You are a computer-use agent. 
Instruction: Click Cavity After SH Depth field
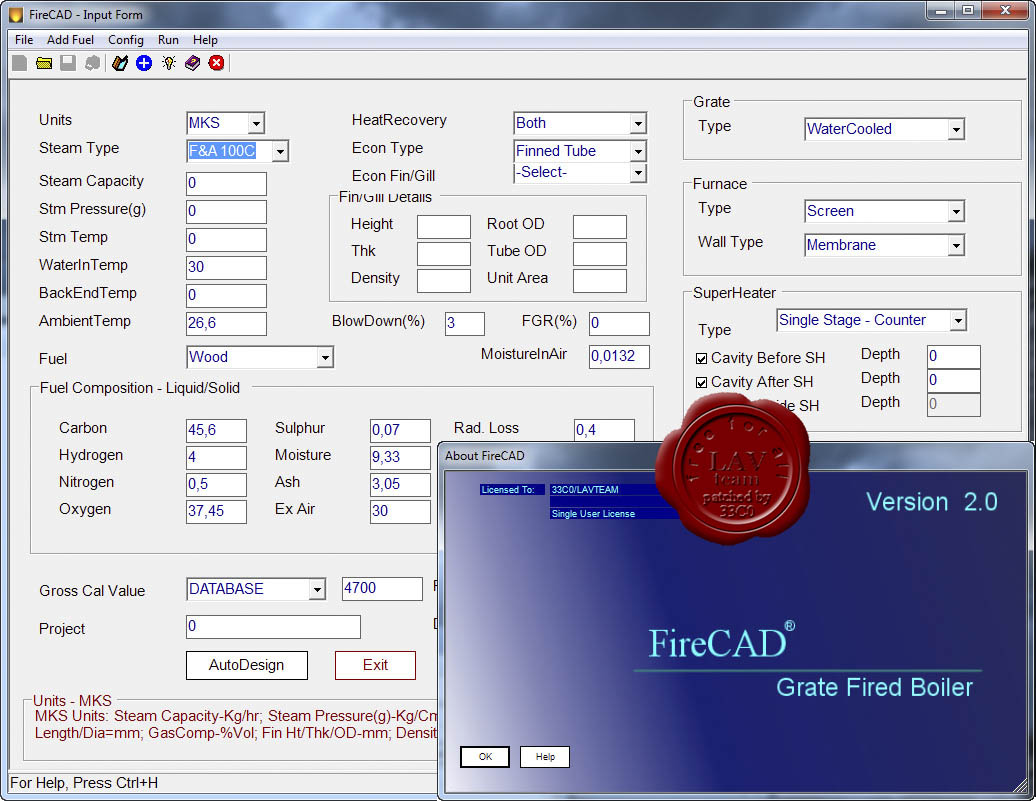coord(953,381)
